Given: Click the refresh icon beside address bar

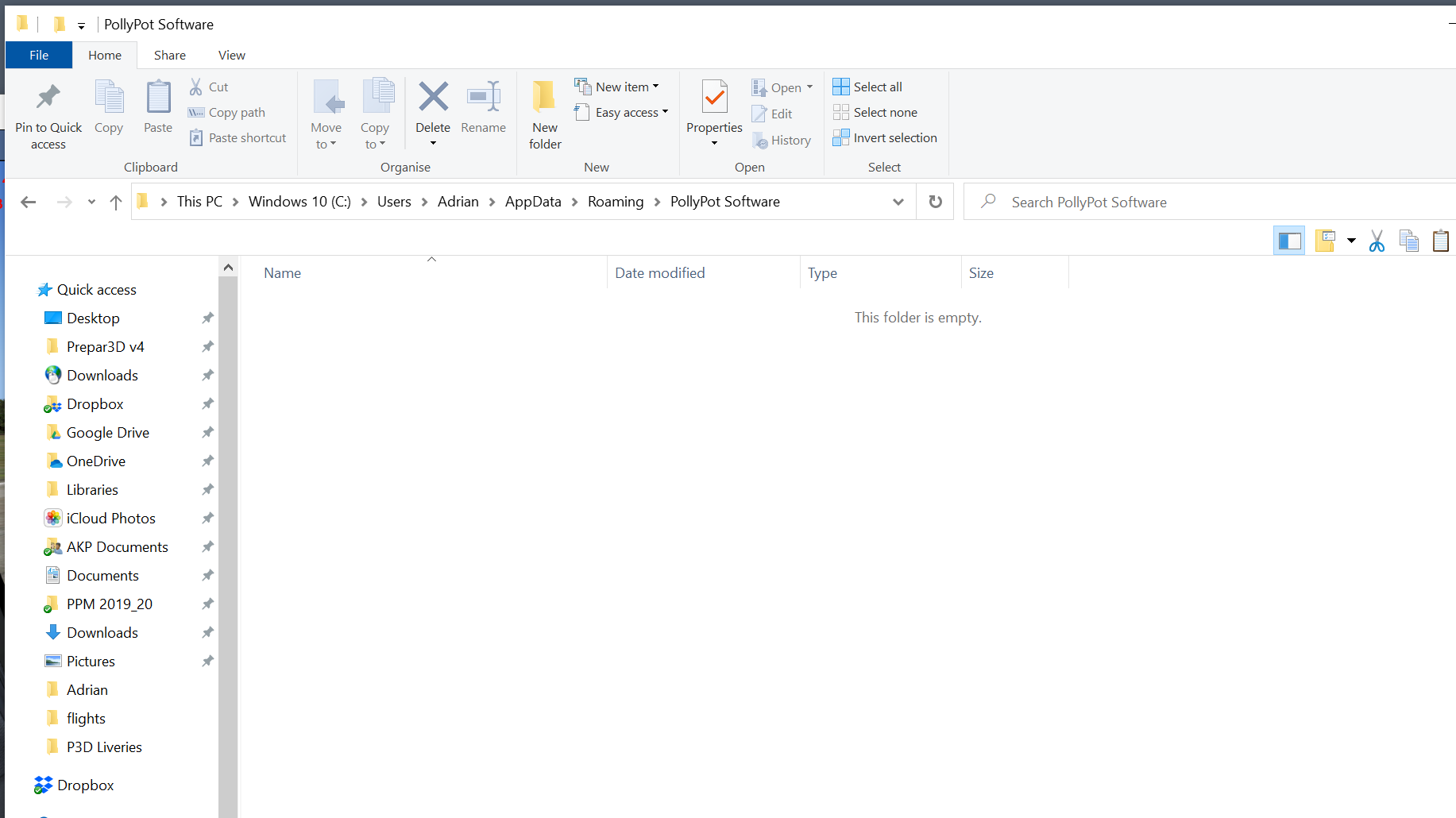Looking at the screenshot, I should click(x=935, y=202).
